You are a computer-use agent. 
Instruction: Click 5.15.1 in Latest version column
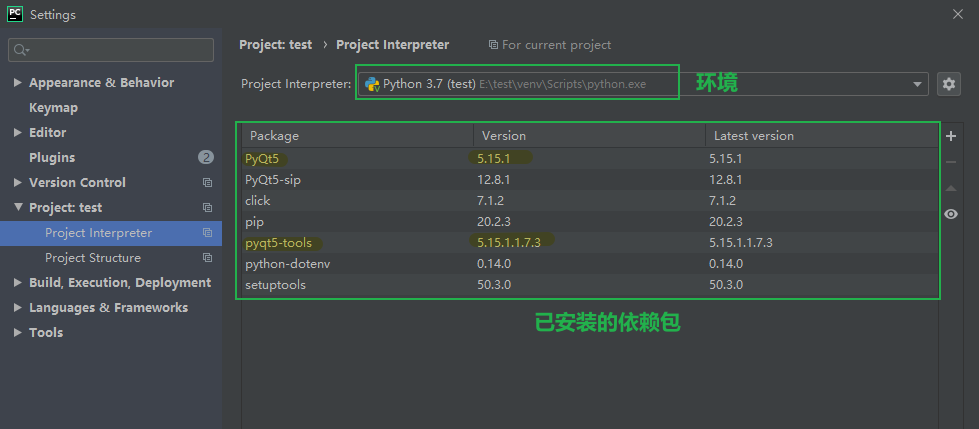click(726, 159)
